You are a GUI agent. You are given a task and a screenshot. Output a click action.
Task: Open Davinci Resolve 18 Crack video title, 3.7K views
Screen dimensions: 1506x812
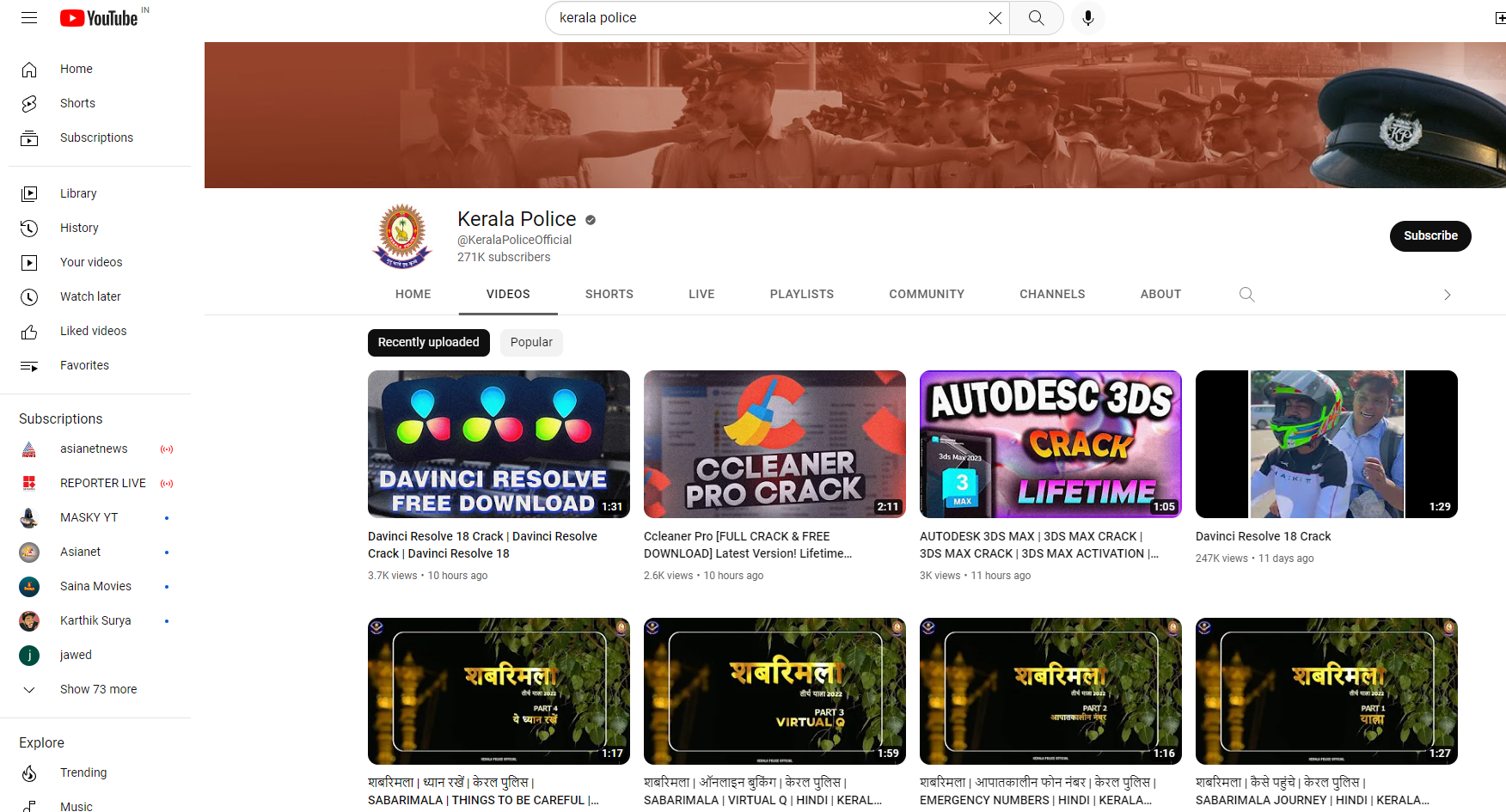pos(483,545)
